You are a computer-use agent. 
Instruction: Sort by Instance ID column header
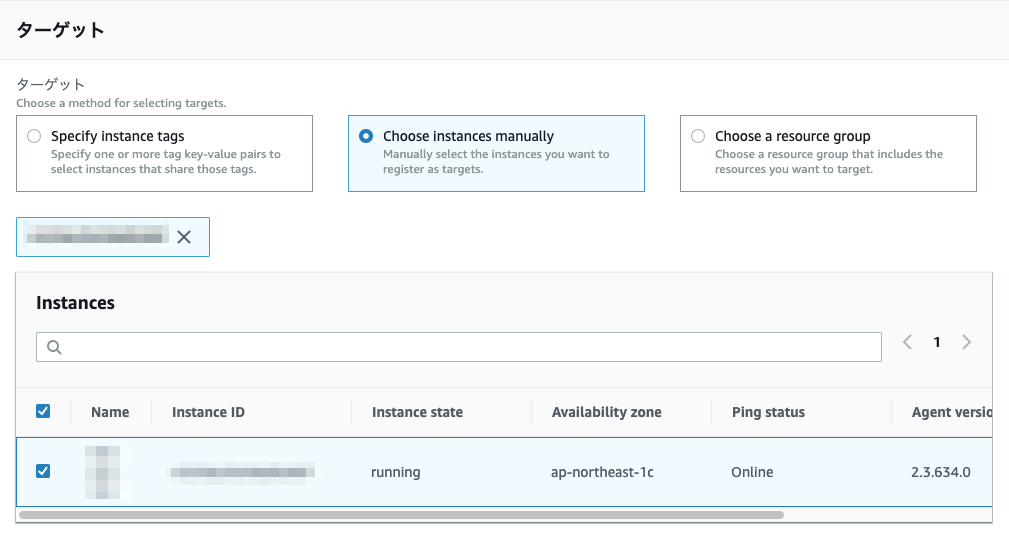(208, 412)
